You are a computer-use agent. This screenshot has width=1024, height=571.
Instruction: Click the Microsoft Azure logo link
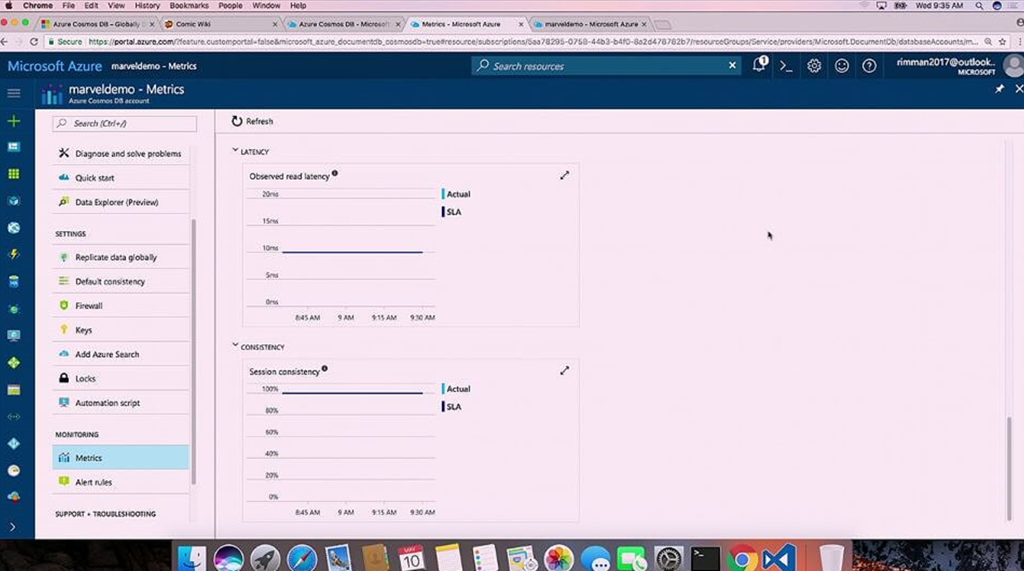pos(55,66)
